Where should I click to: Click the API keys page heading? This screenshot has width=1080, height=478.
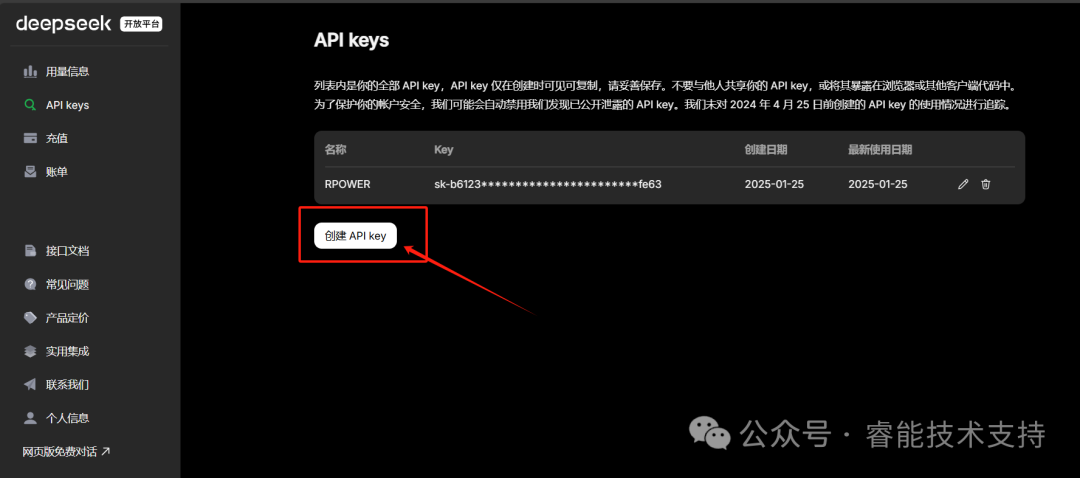(x=351, y=40)
